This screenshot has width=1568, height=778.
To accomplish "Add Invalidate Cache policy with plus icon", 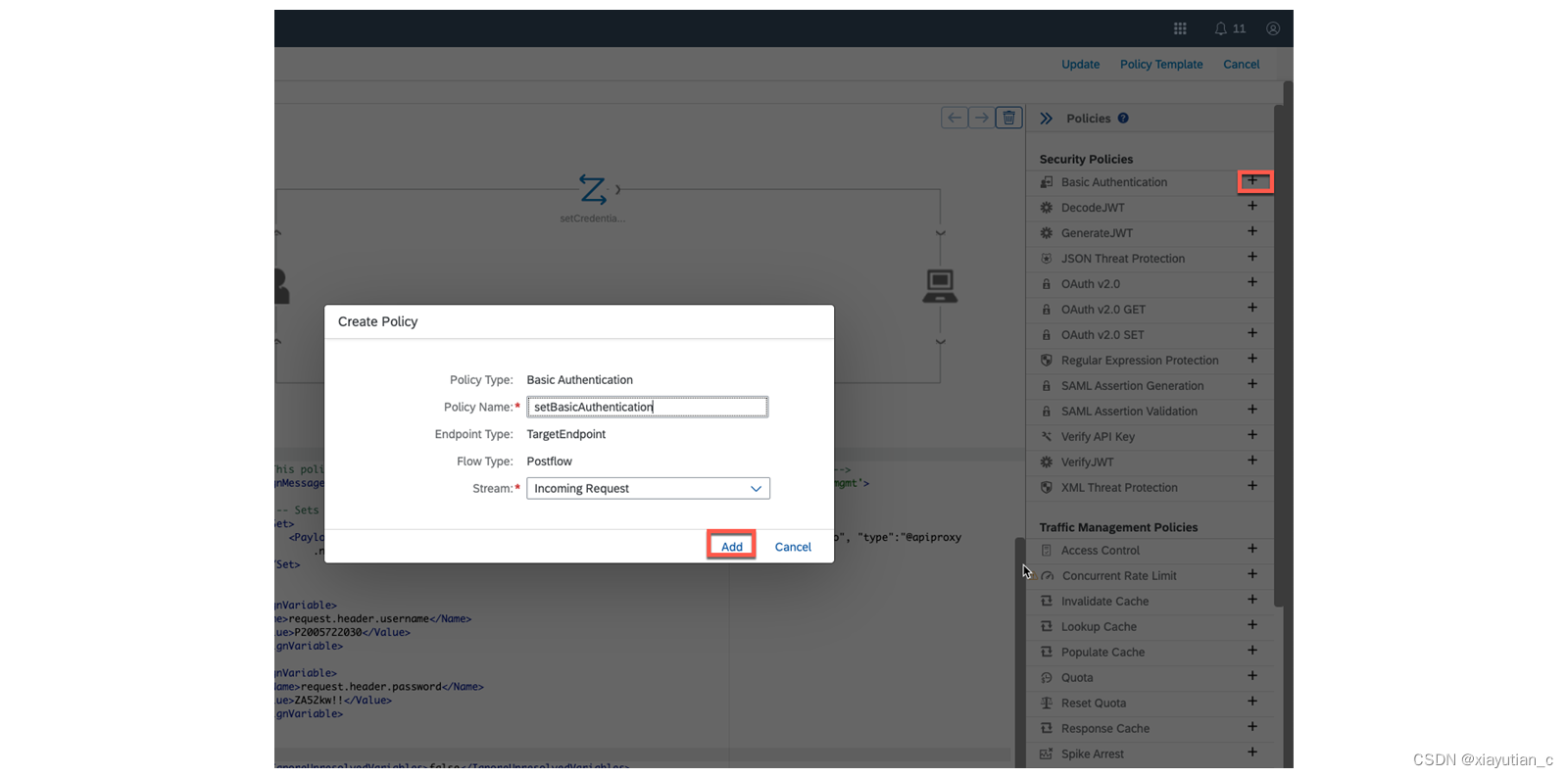I will (1252, 600).
